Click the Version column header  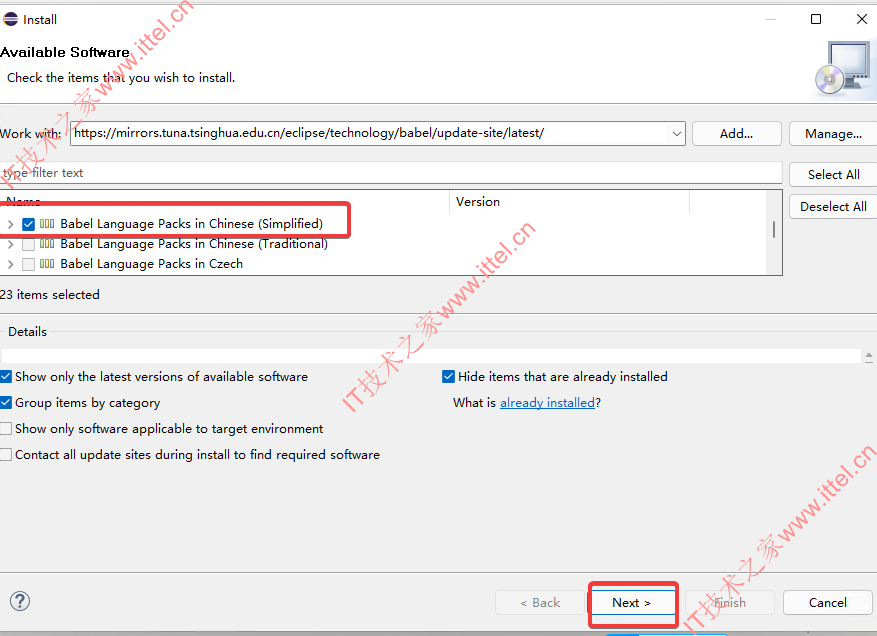[x=569, y=202]
